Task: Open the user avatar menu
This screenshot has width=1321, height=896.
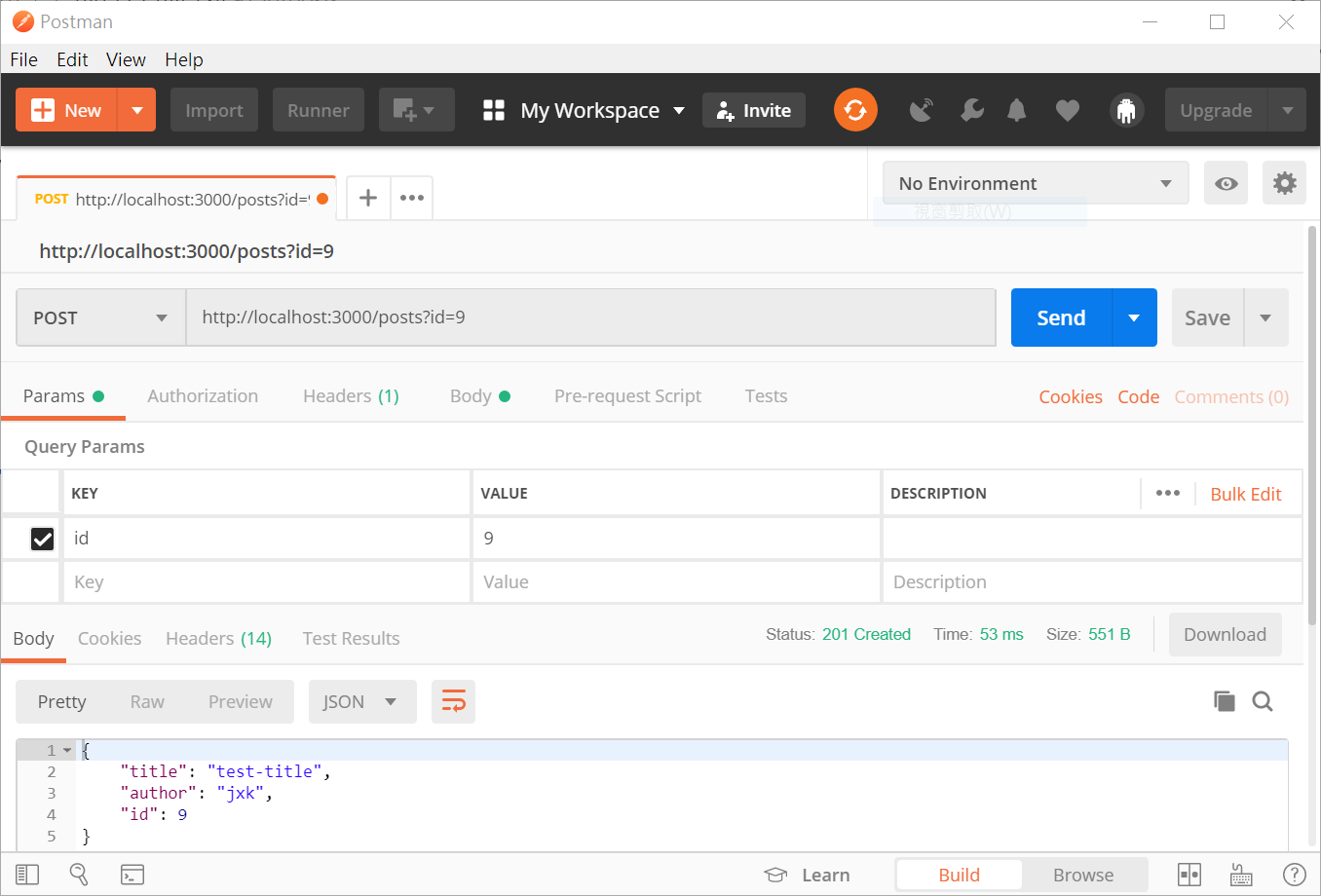Action: point(1126,110)
